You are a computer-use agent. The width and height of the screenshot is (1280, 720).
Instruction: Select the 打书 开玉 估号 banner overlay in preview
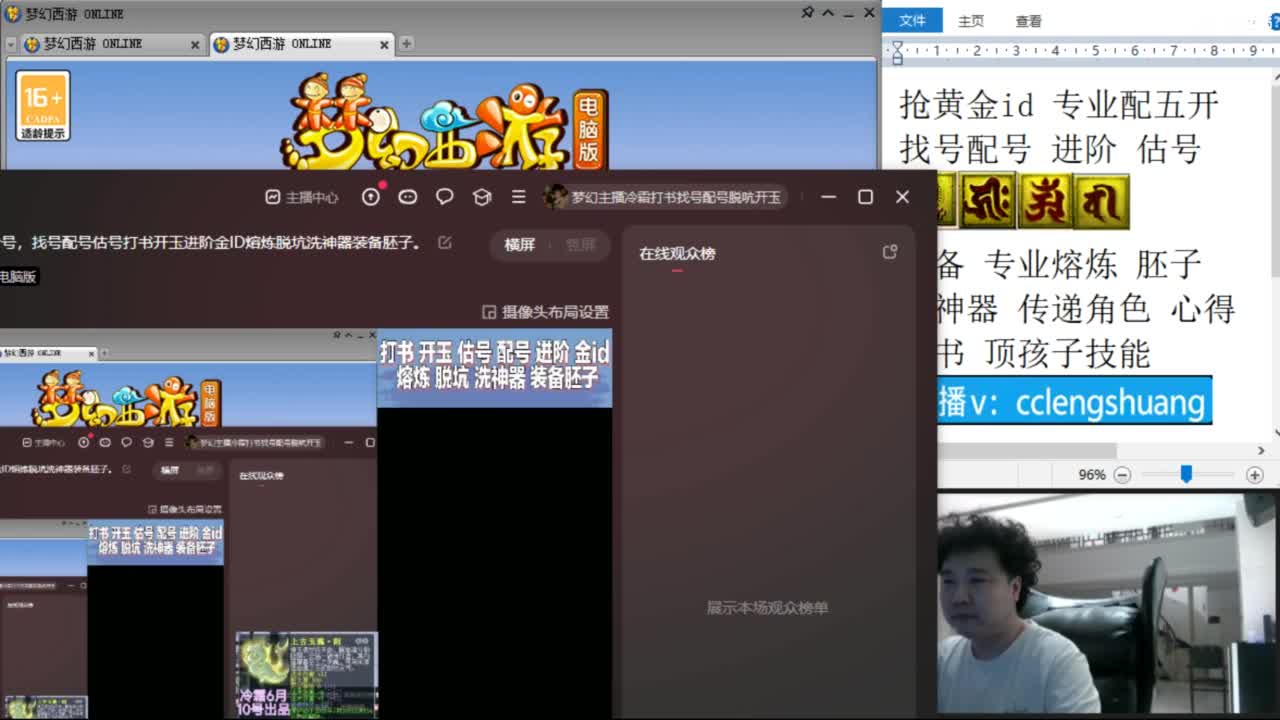494,366
